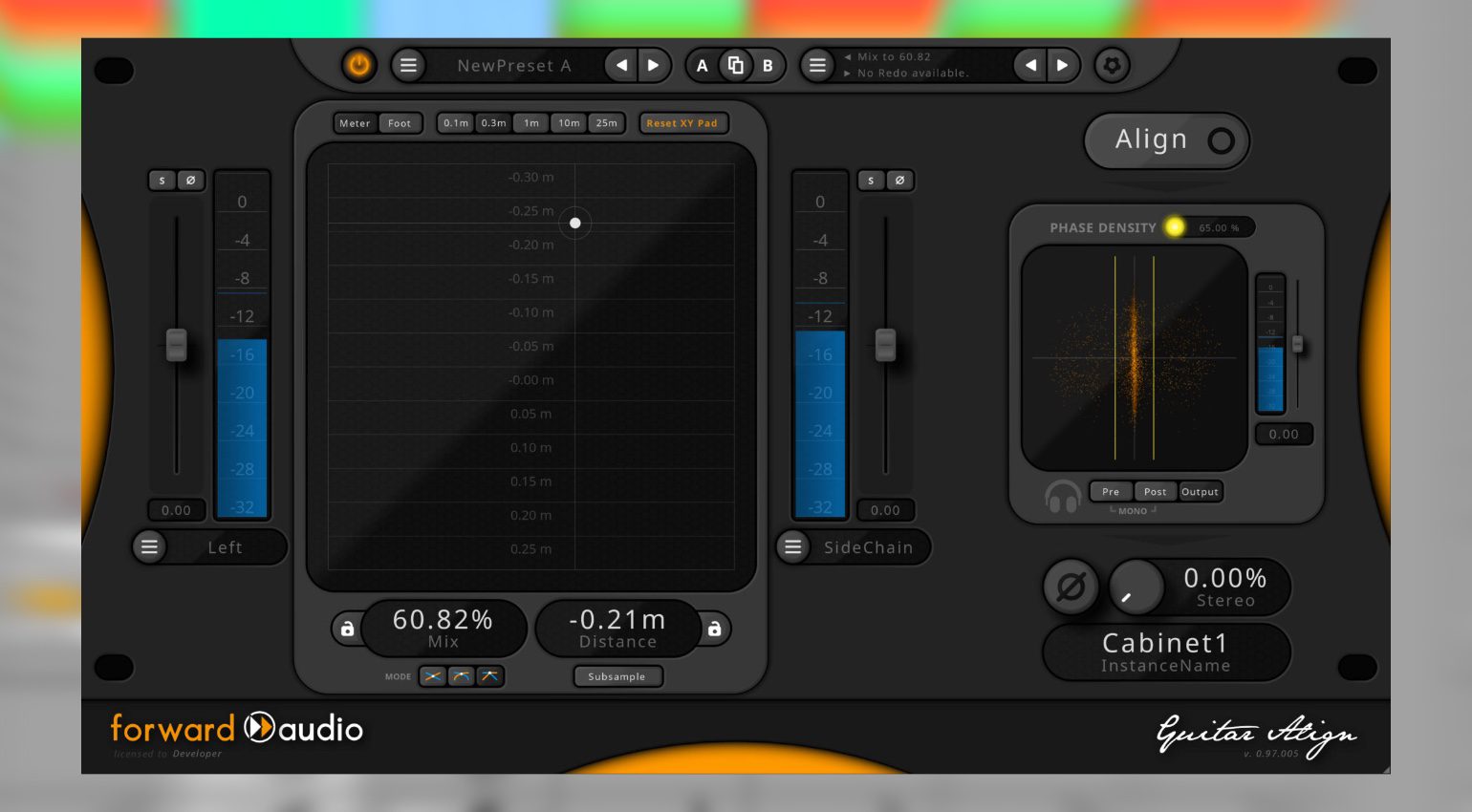This screenshot has width=1472, height=812.
Task: Toggle the lock beside Mix
Action: tap(348, 629)
